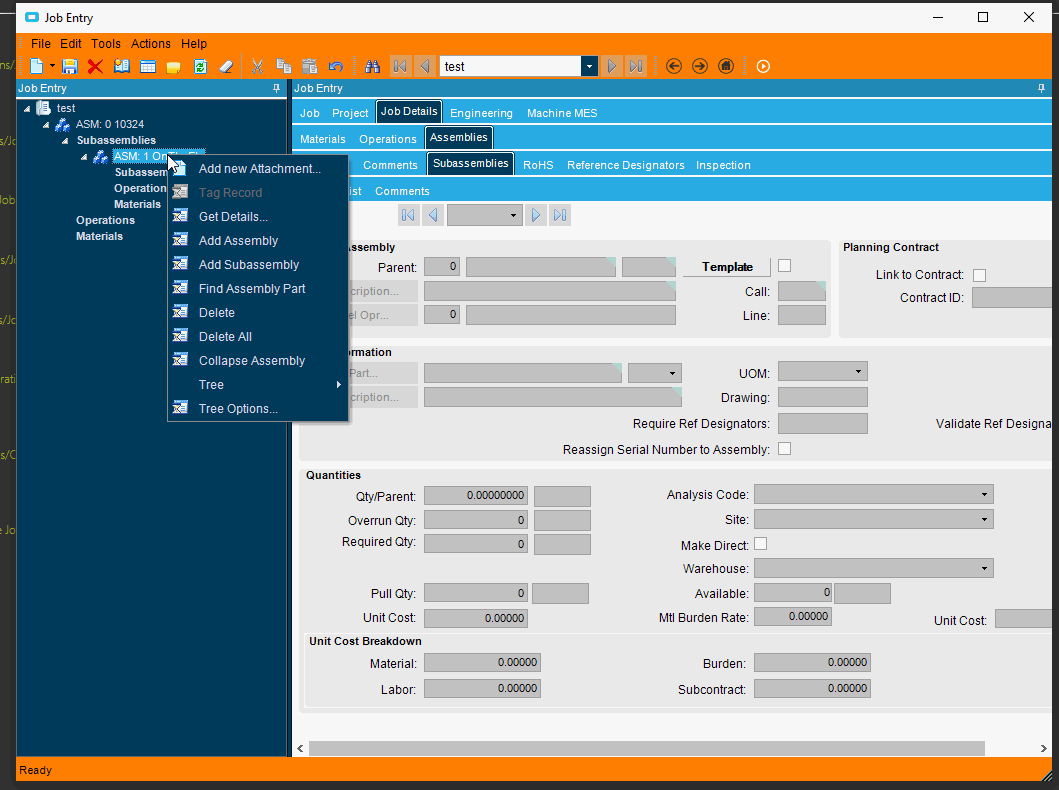Click the clipboard paste toolbar icon
The width and height of the screenshot is (1059, 790).
(x=309, y=66)
